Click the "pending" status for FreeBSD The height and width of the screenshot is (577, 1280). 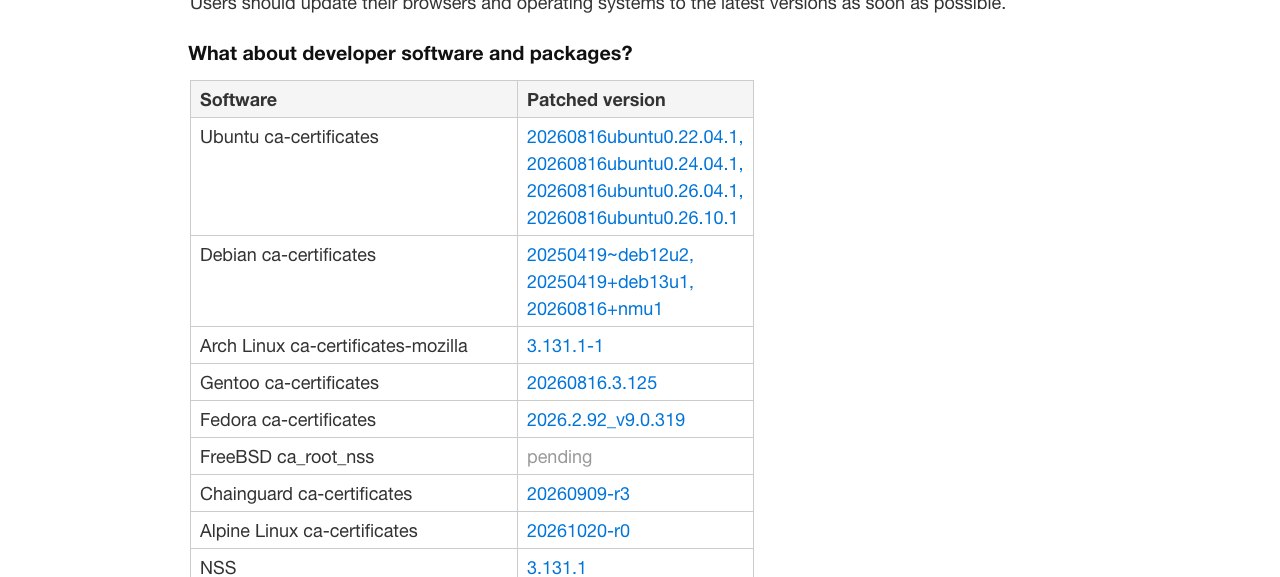(559, 457)
